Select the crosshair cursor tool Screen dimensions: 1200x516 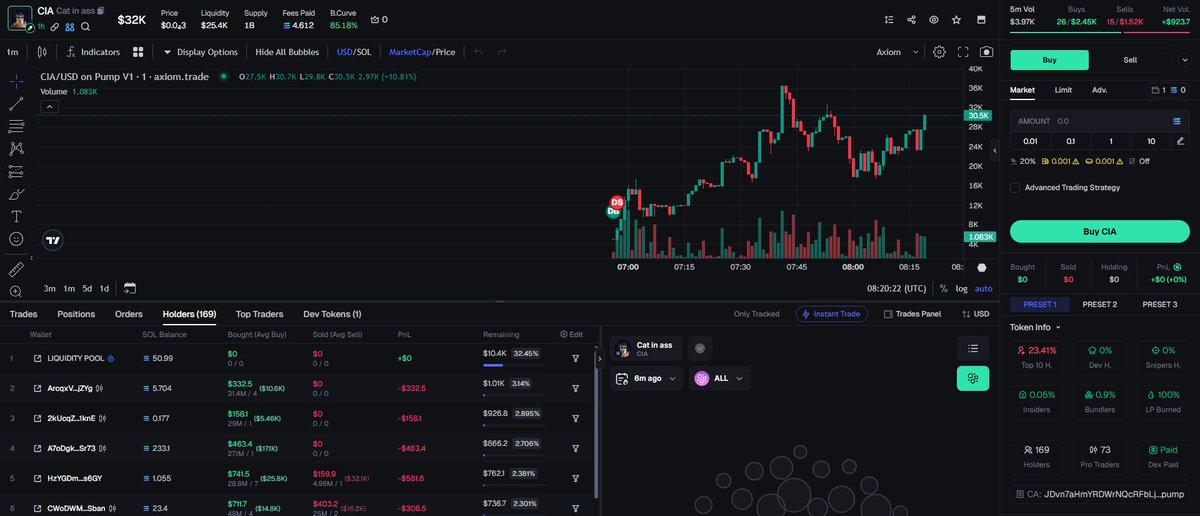16,81
